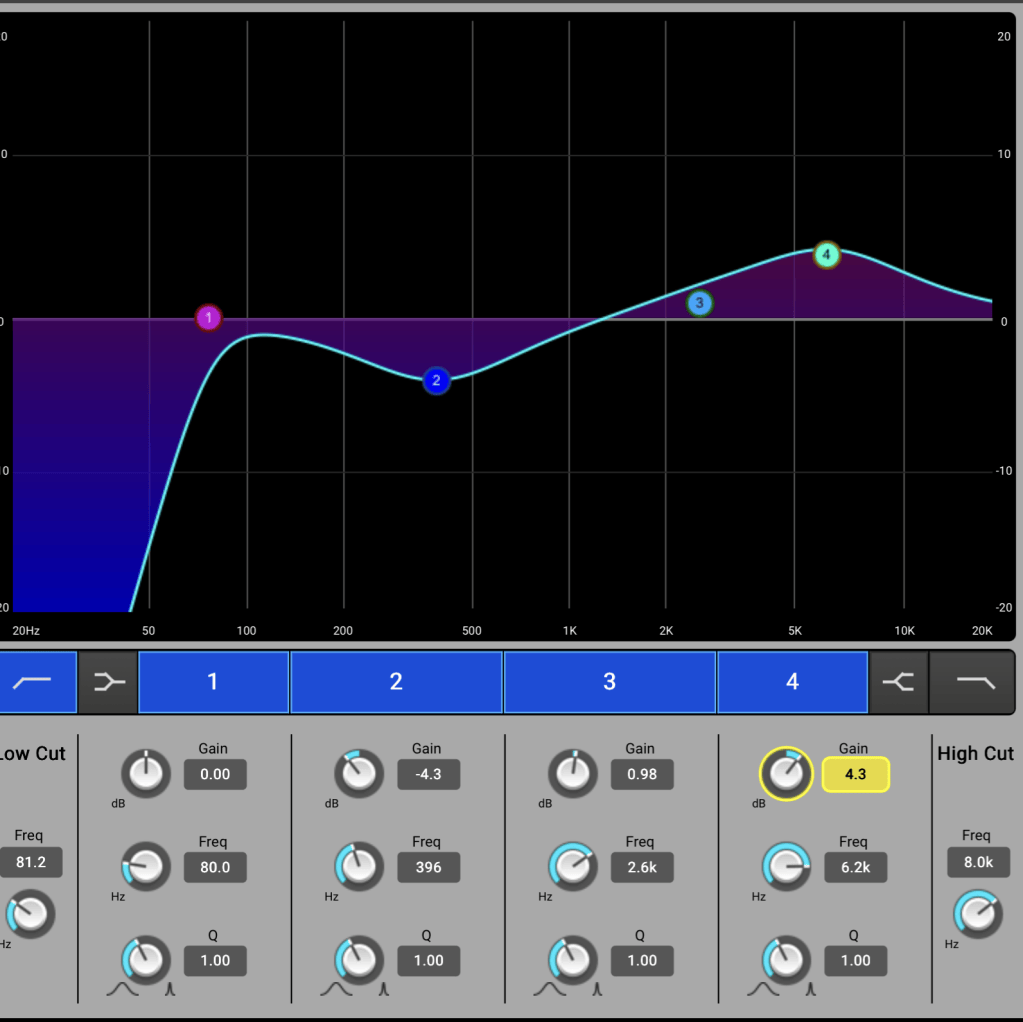The width and height of the screenshot is (1023, 1022).
Task: Toggle EQ band 2 button
Action: pyautogui.click(x=396, y=681)
